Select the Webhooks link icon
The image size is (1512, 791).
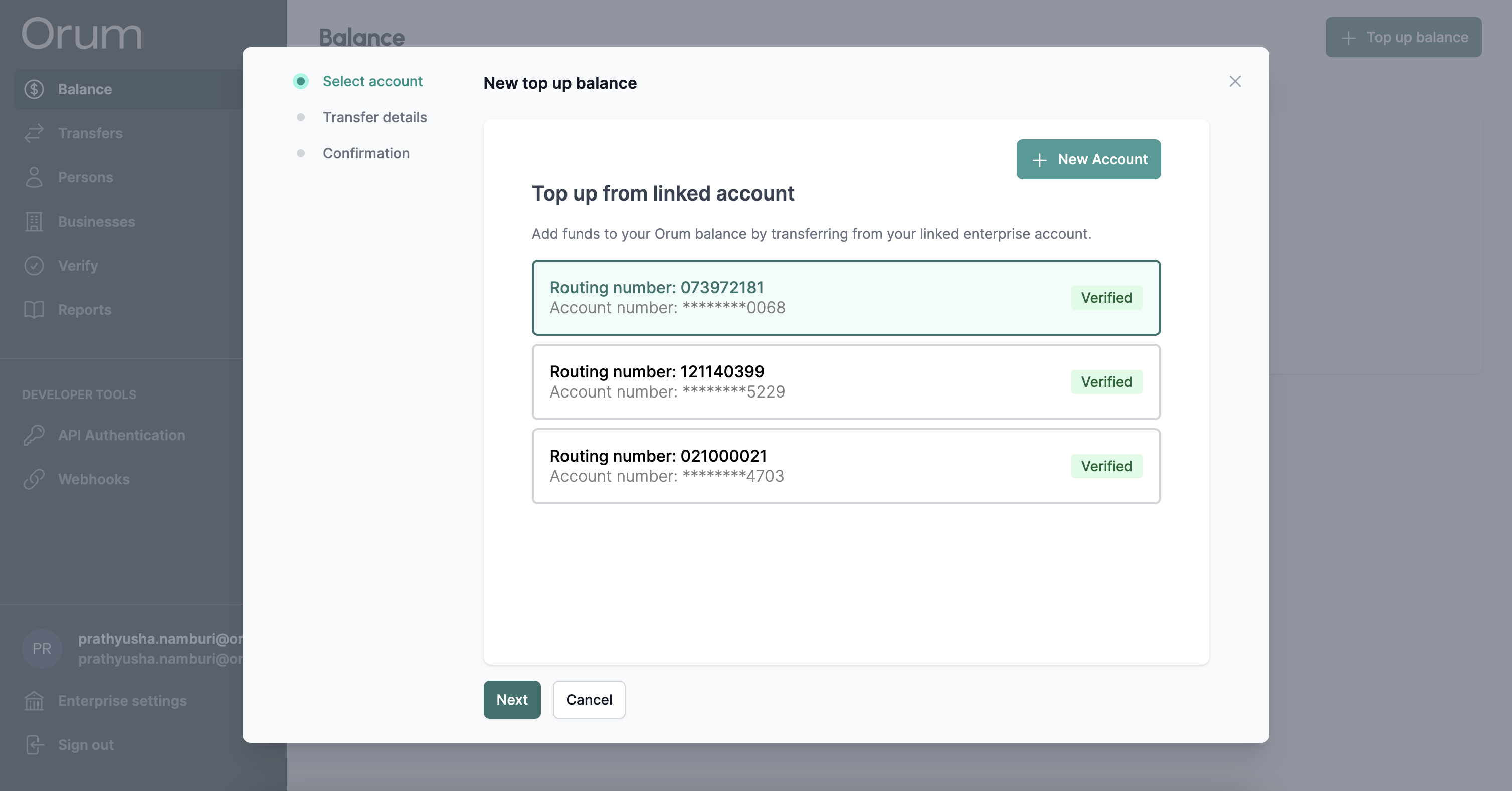[34, 479]
